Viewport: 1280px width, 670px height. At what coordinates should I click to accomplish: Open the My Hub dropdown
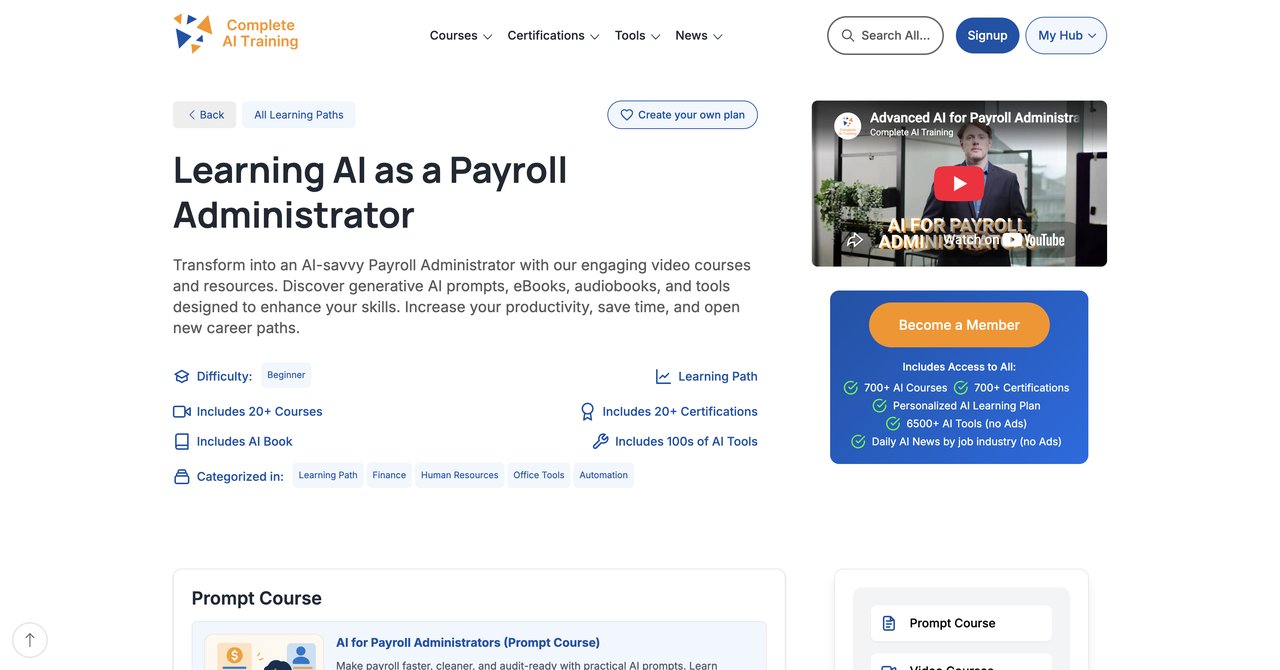coord(1066,35)
